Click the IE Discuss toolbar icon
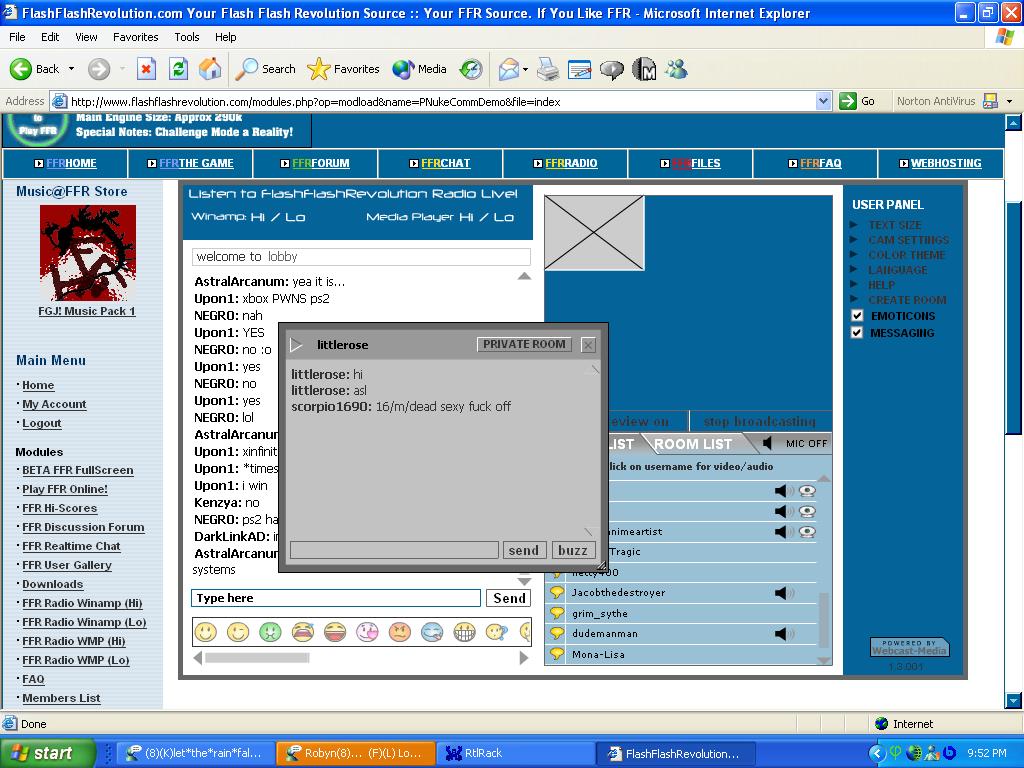Viewport: 1024px width, 768px height. pyautogui.click(x=611, y=69)
